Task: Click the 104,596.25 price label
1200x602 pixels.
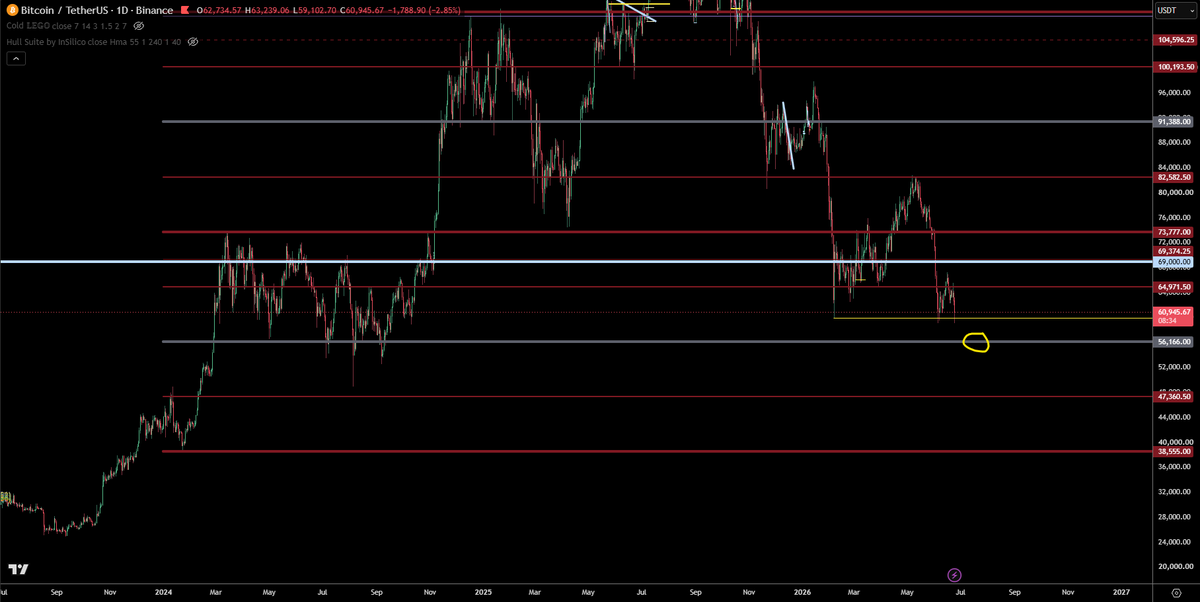Action: 1174,40
